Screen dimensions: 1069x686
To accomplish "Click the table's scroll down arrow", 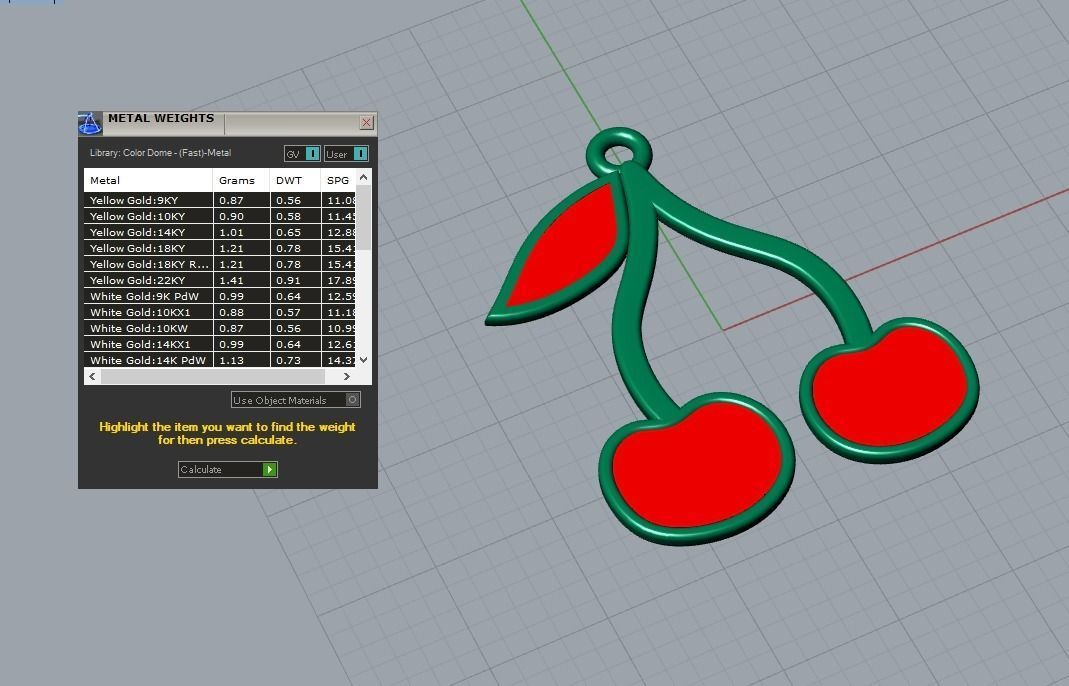I will coord(363,359).
